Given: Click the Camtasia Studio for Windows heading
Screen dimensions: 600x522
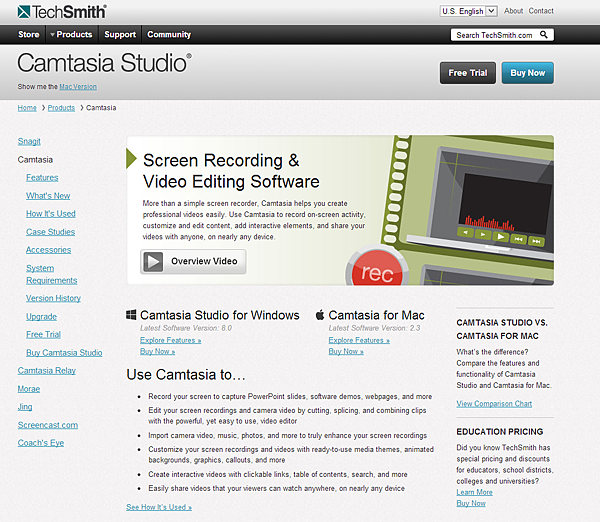Looking at the screenshot, I should tap(220, 315).
